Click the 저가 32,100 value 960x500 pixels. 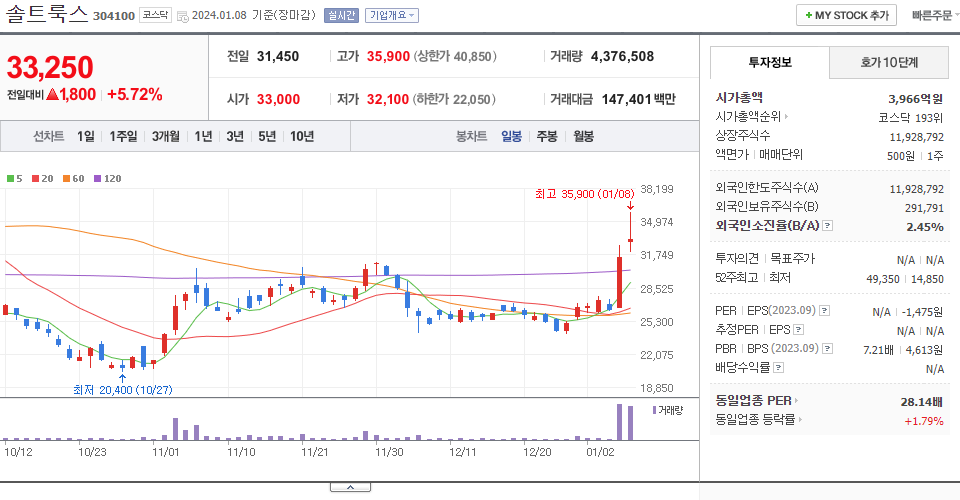click(x=388, y=99)
